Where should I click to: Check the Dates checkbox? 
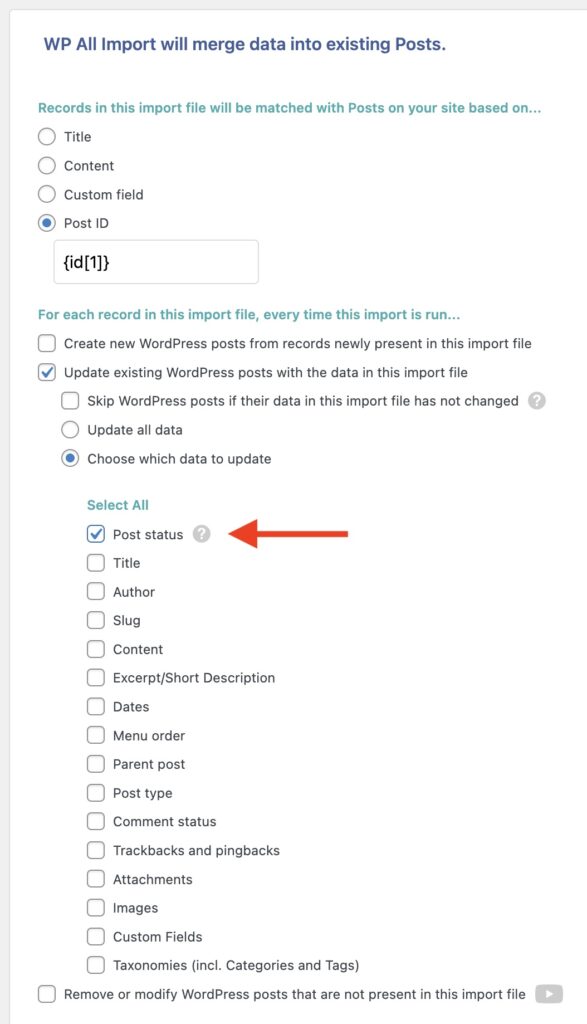coord(96,707)
